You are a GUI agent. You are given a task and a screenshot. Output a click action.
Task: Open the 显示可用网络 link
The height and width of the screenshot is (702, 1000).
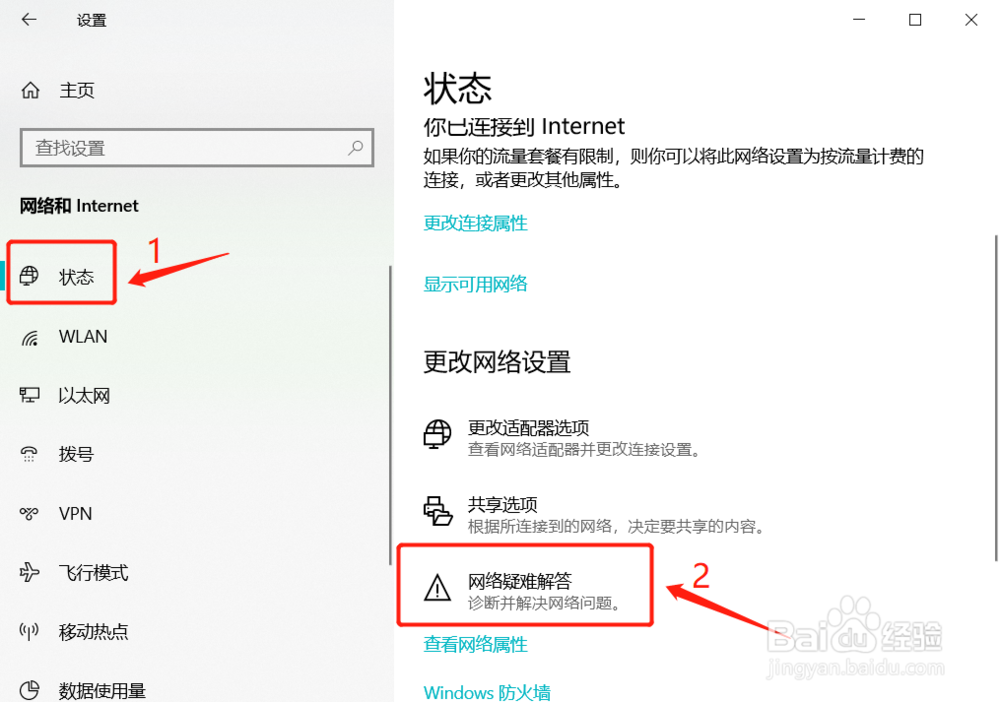tap(475, 284)
